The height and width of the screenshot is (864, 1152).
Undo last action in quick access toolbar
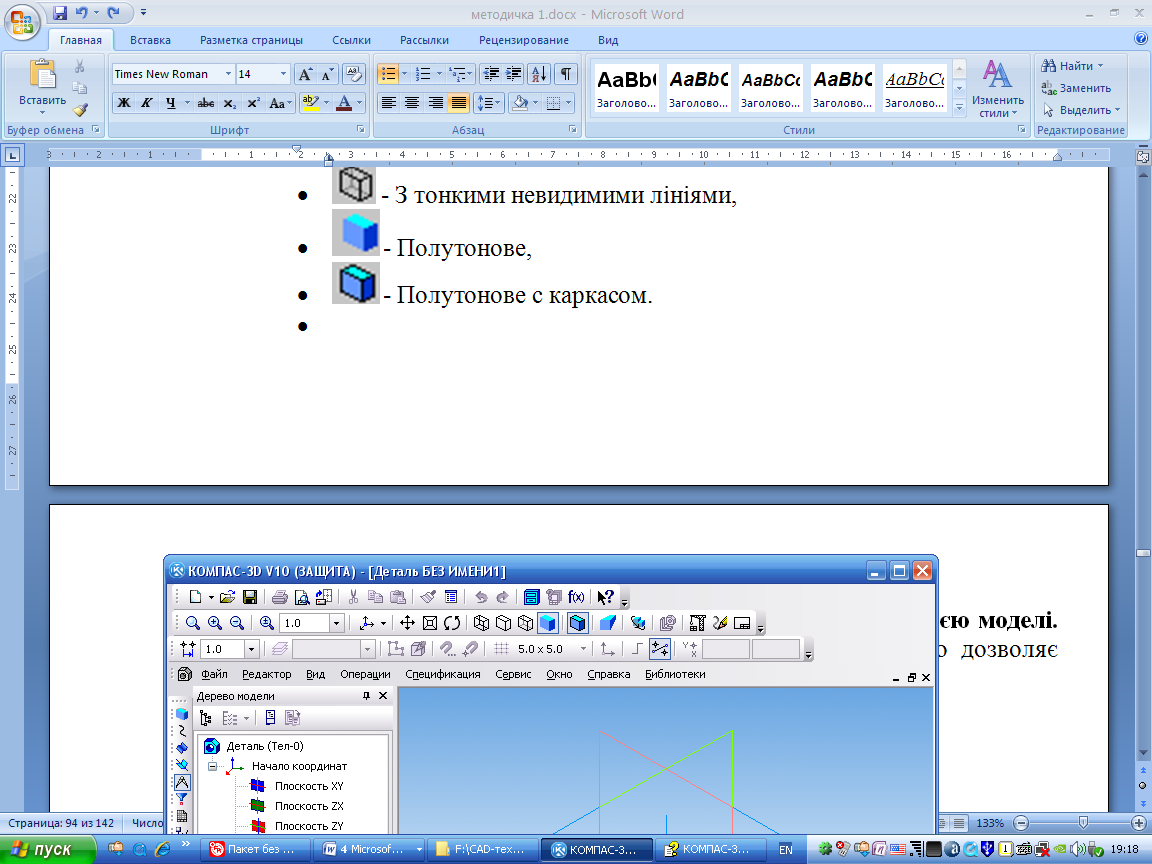pyautogui.click(x=81, y=12)
